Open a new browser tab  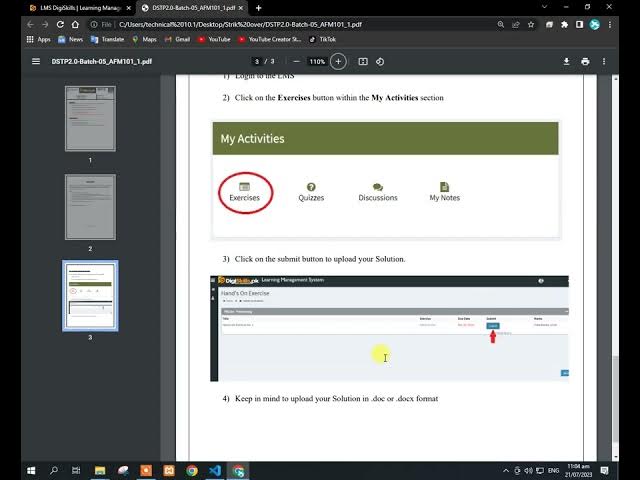[x=258, y=8]
